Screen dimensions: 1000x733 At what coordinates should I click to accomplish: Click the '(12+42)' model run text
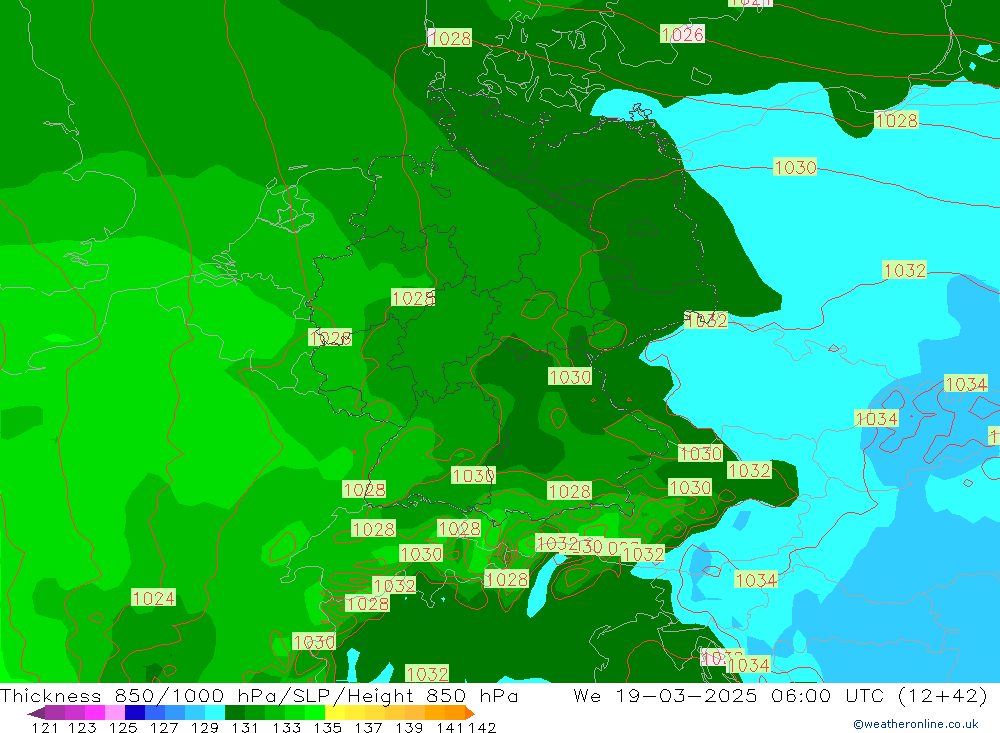point(943,695)
